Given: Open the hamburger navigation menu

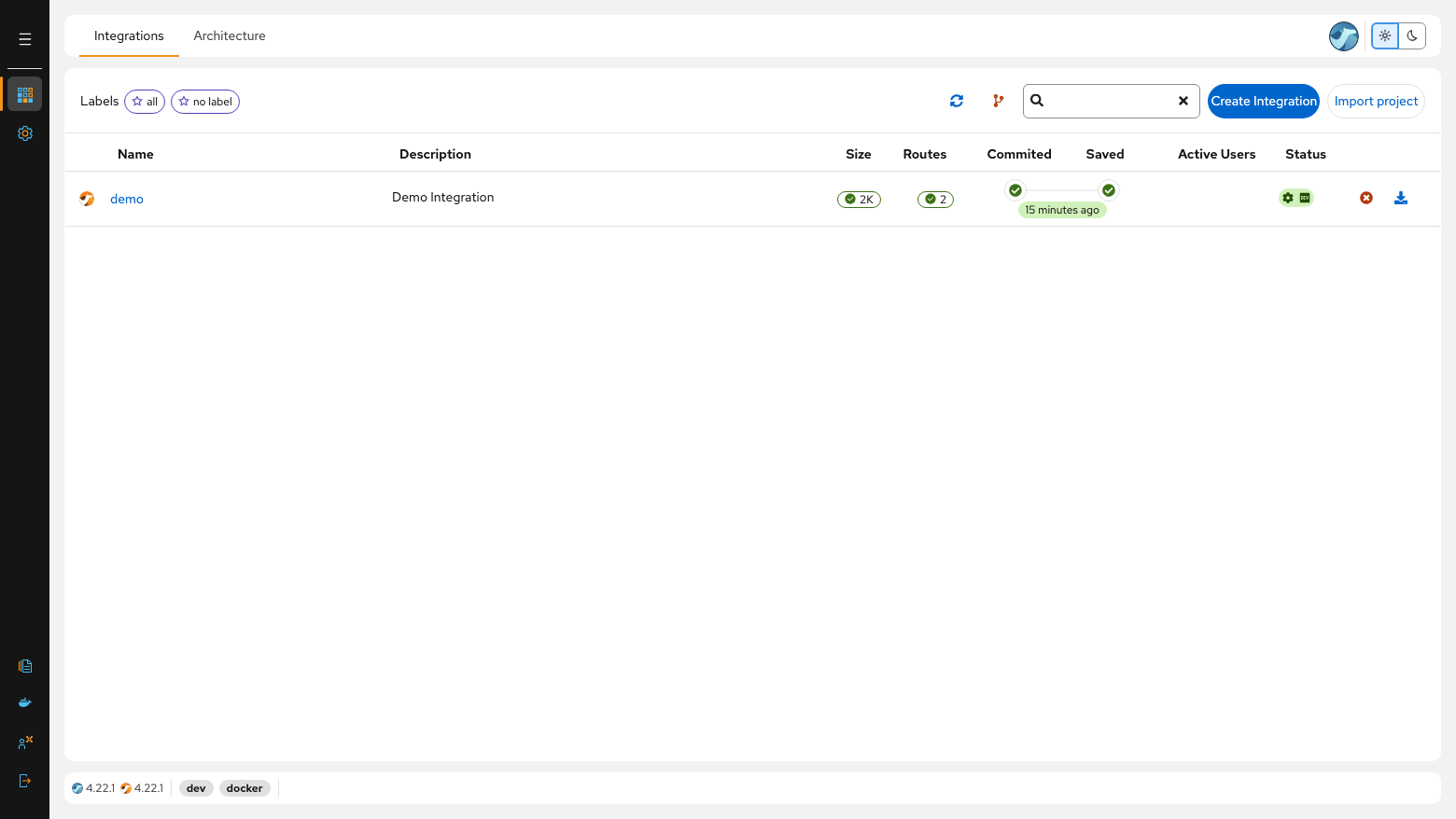Looking at the screenshot, I should (x=25, y=39).
